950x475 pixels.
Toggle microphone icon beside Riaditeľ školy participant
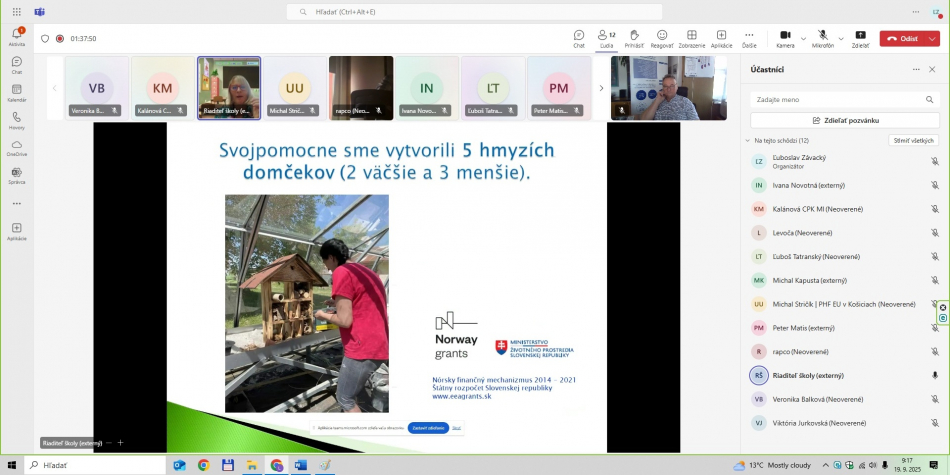click(935, 375)
